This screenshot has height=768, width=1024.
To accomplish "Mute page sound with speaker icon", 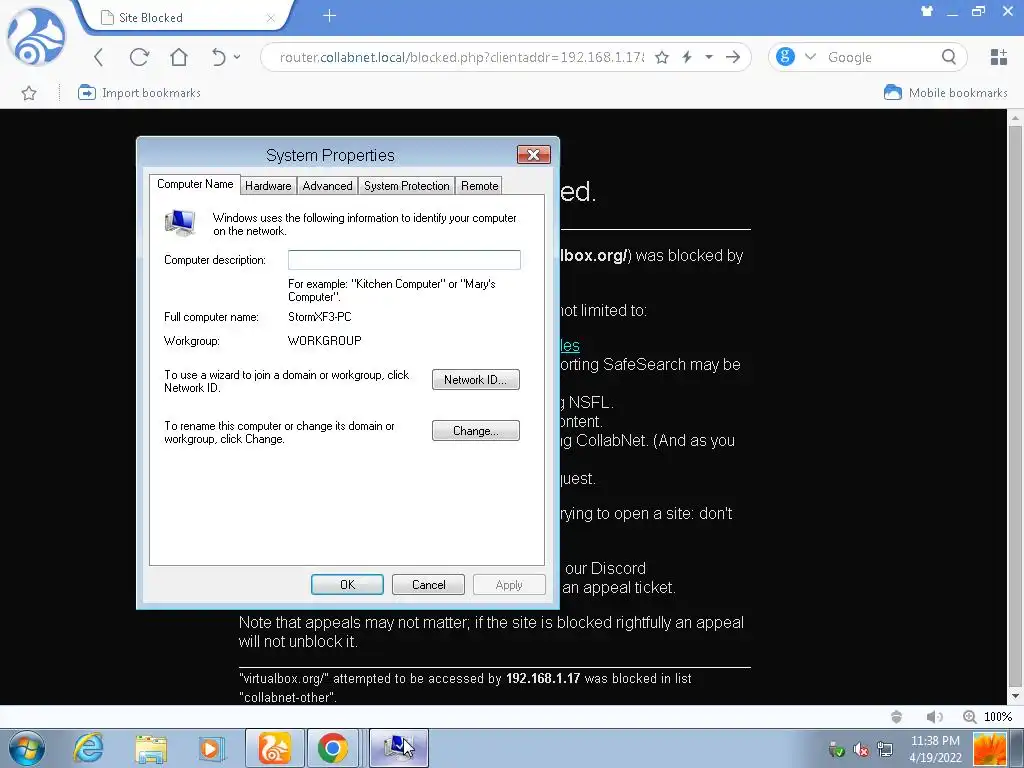I will tap(934, 717).
